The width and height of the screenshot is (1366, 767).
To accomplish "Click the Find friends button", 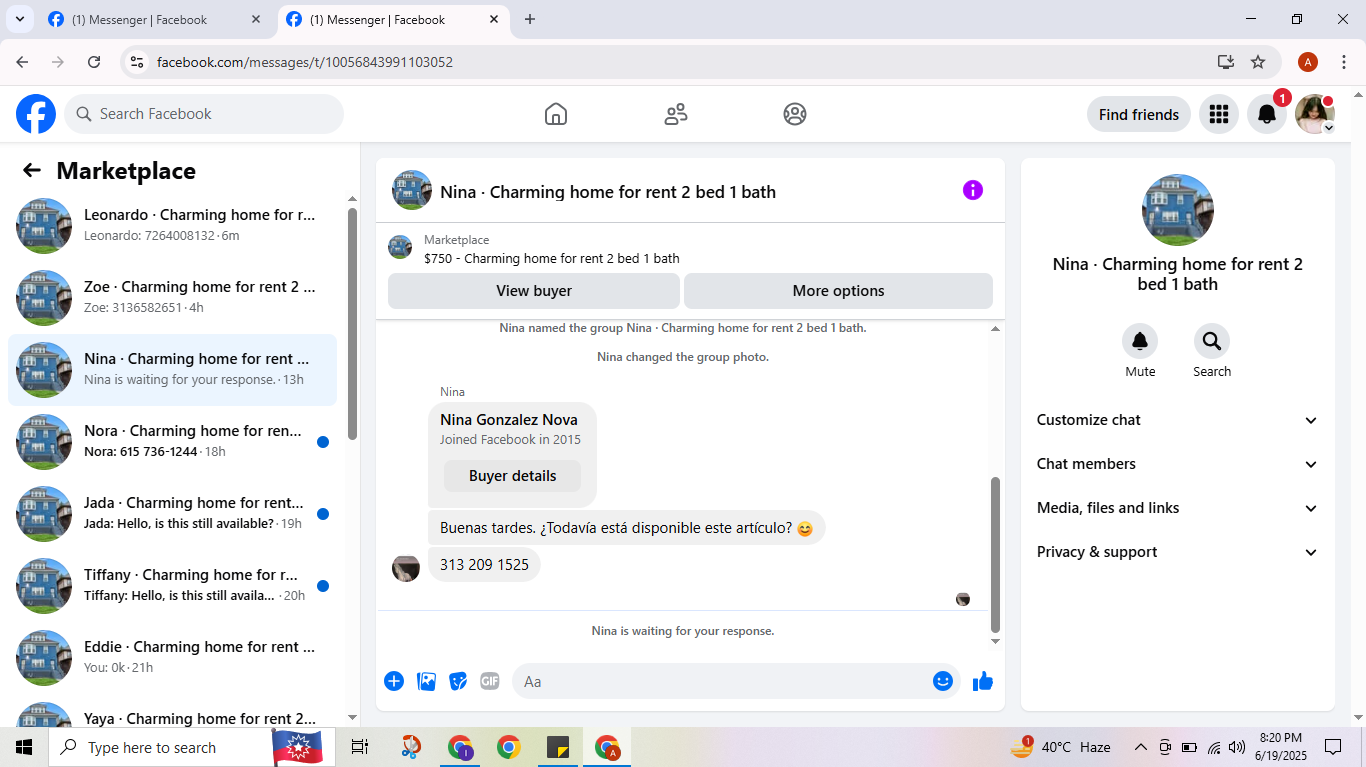I will [1139, 114].
